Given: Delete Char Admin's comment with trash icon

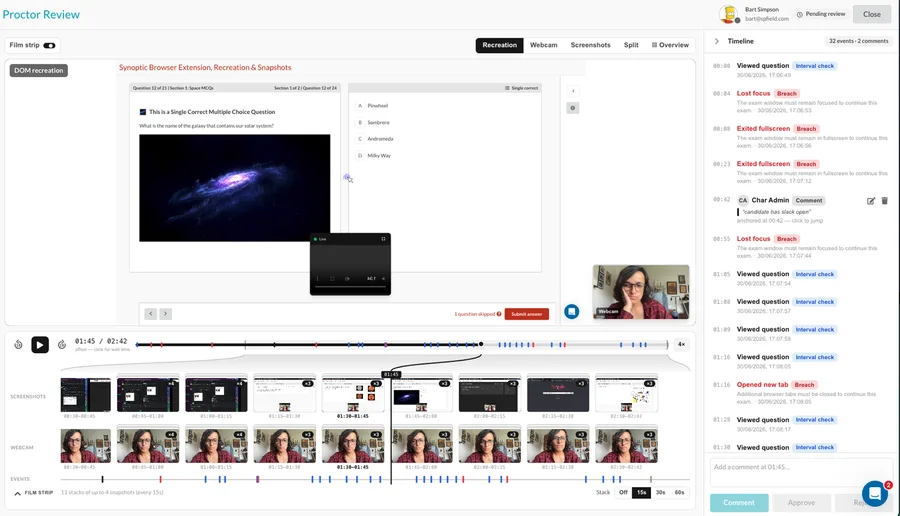Looking at the screenshot, I should pos(885,201).
